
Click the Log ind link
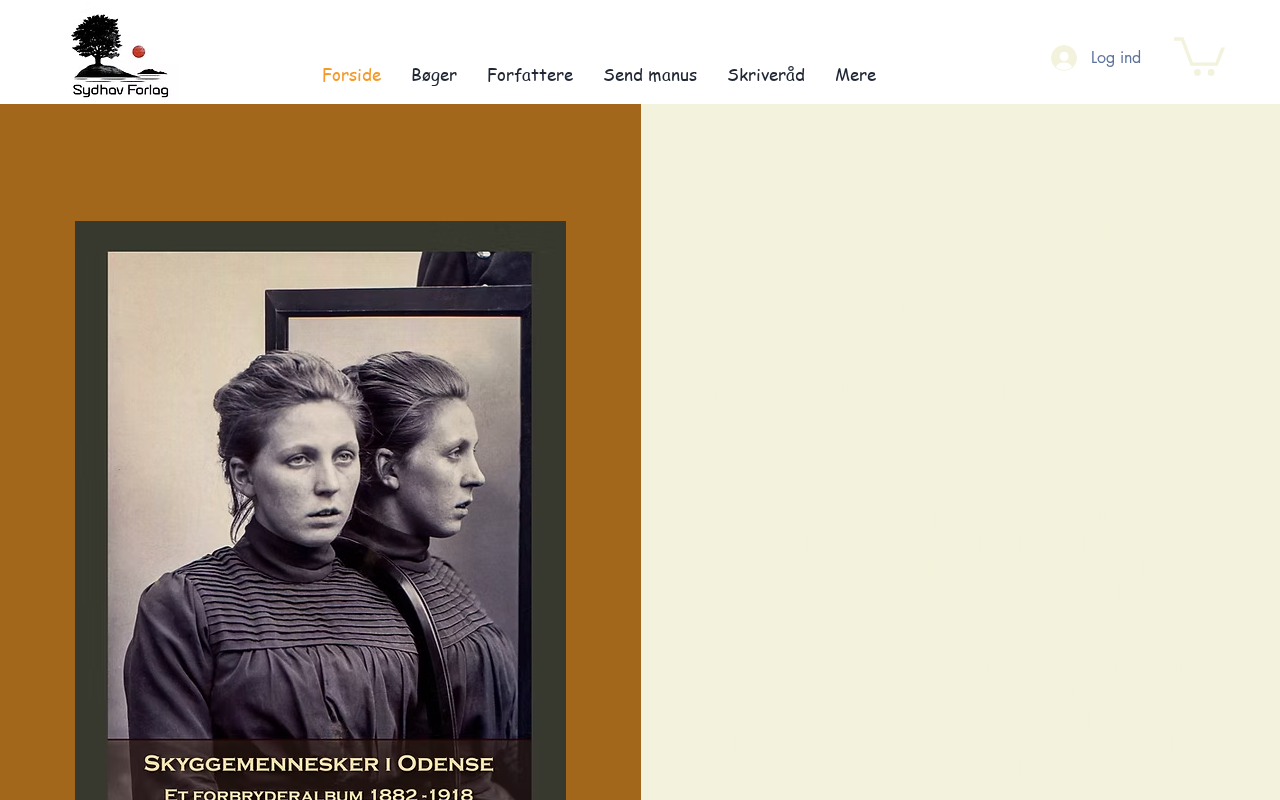point(1116,58)
